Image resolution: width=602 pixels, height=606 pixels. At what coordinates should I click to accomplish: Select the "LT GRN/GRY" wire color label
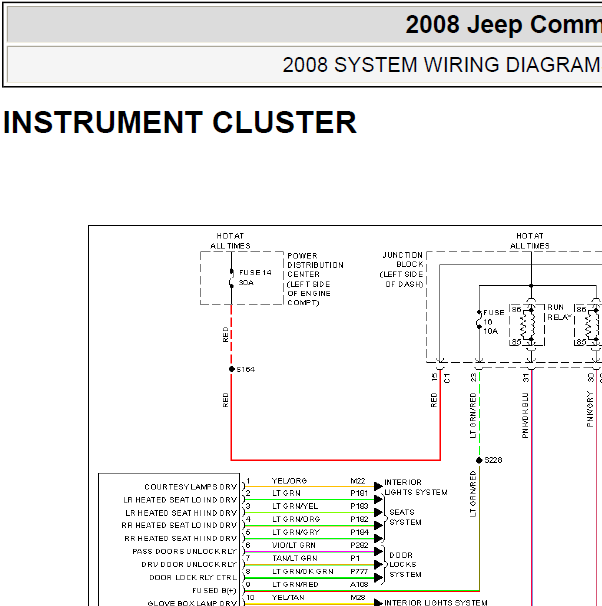(x=296, y=532)
